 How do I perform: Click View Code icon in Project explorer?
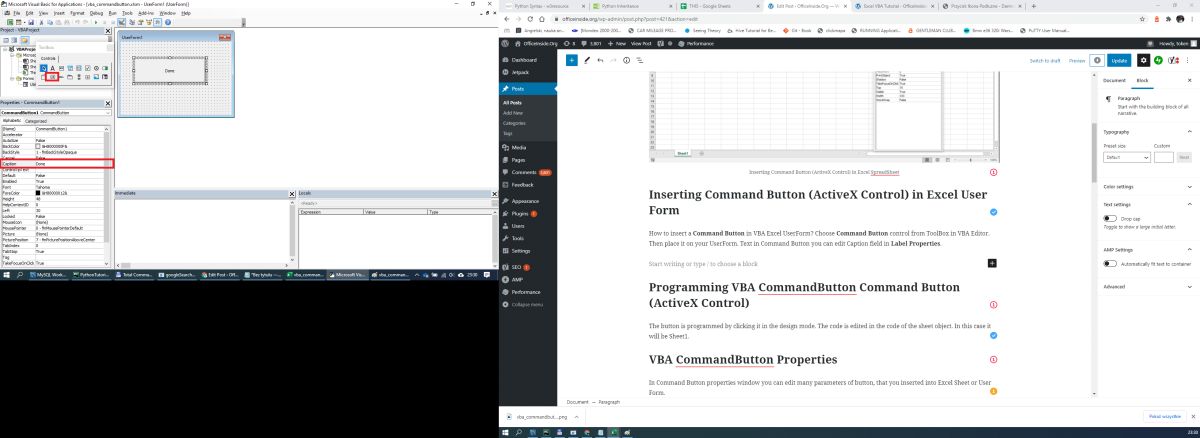coord(6,40)
